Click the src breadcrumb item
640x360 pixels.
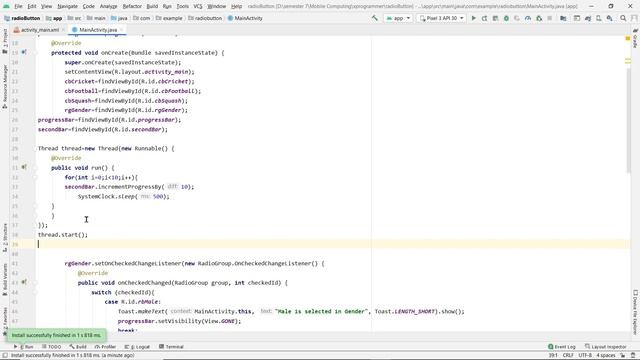pos(75,18)
